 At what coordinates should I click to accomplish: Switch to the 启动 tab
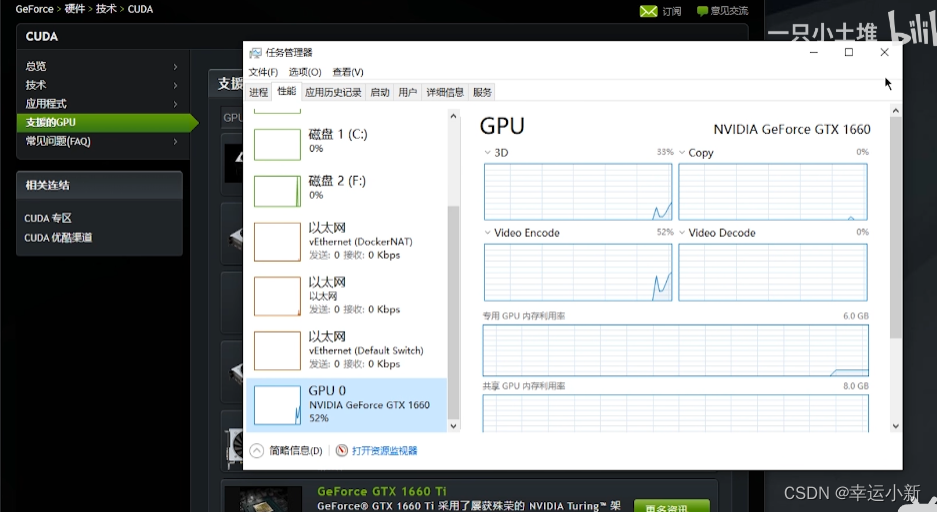pos(379,92)
